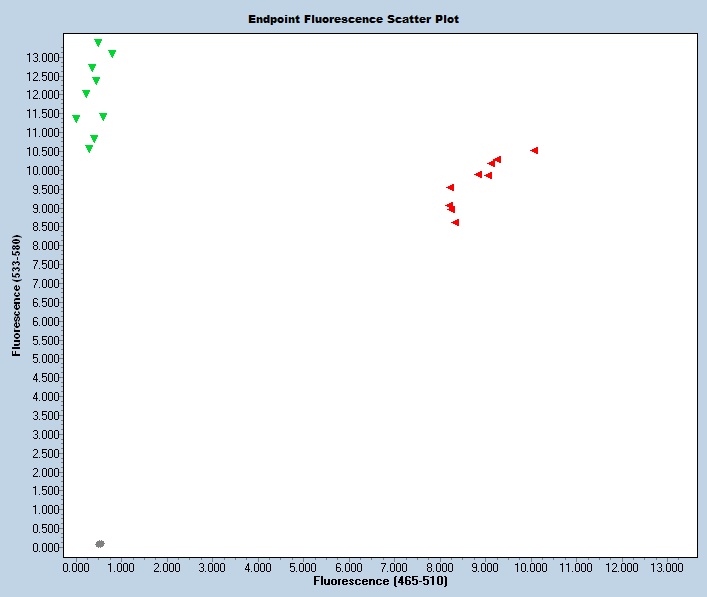Screen dimensions: 707x597
Task: Select the lowest green triangle data point
Action: point(89,149)
